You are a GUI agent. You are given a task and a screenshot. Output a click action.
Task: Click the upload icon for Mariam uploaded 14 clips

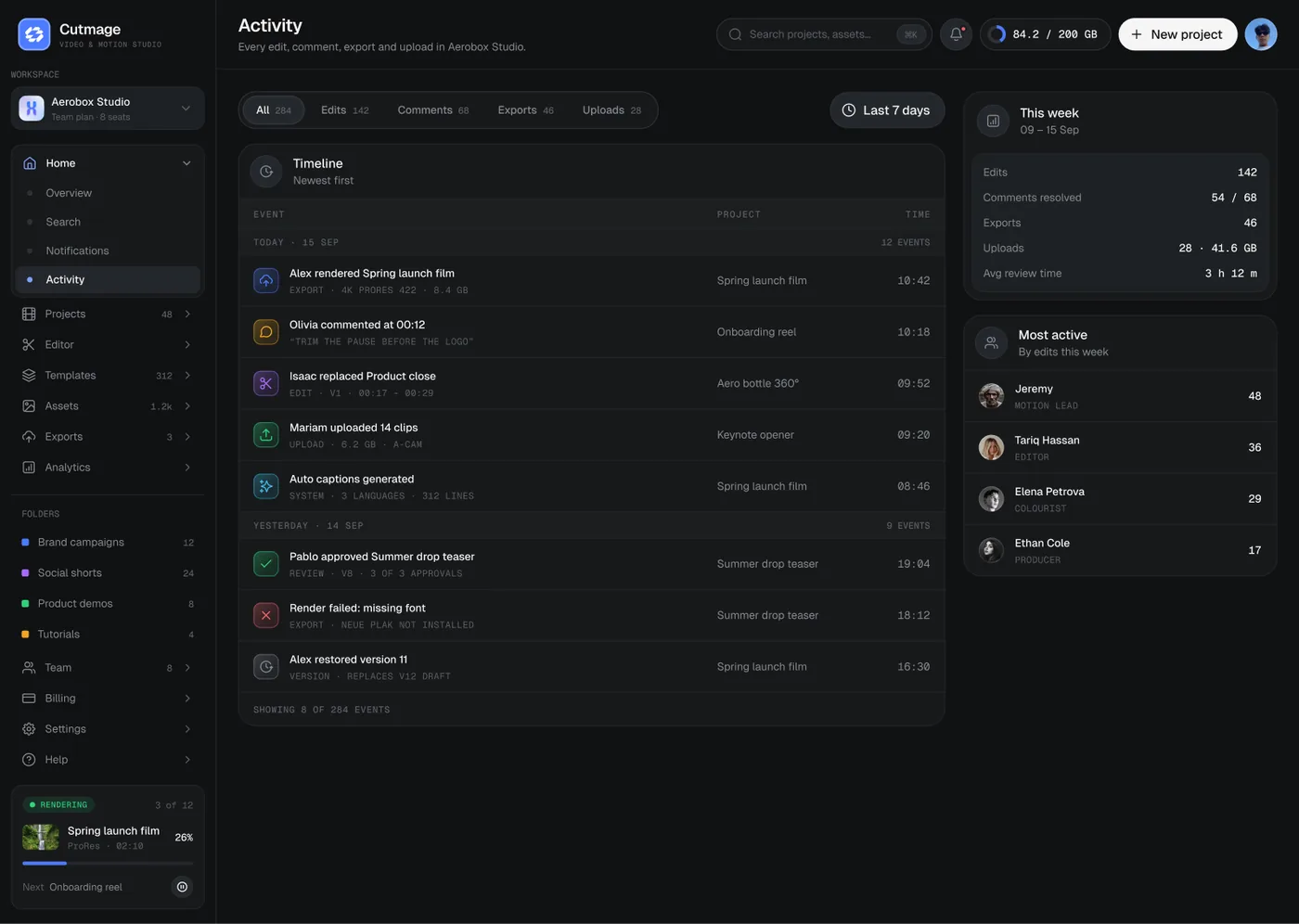tap(266, 435)
